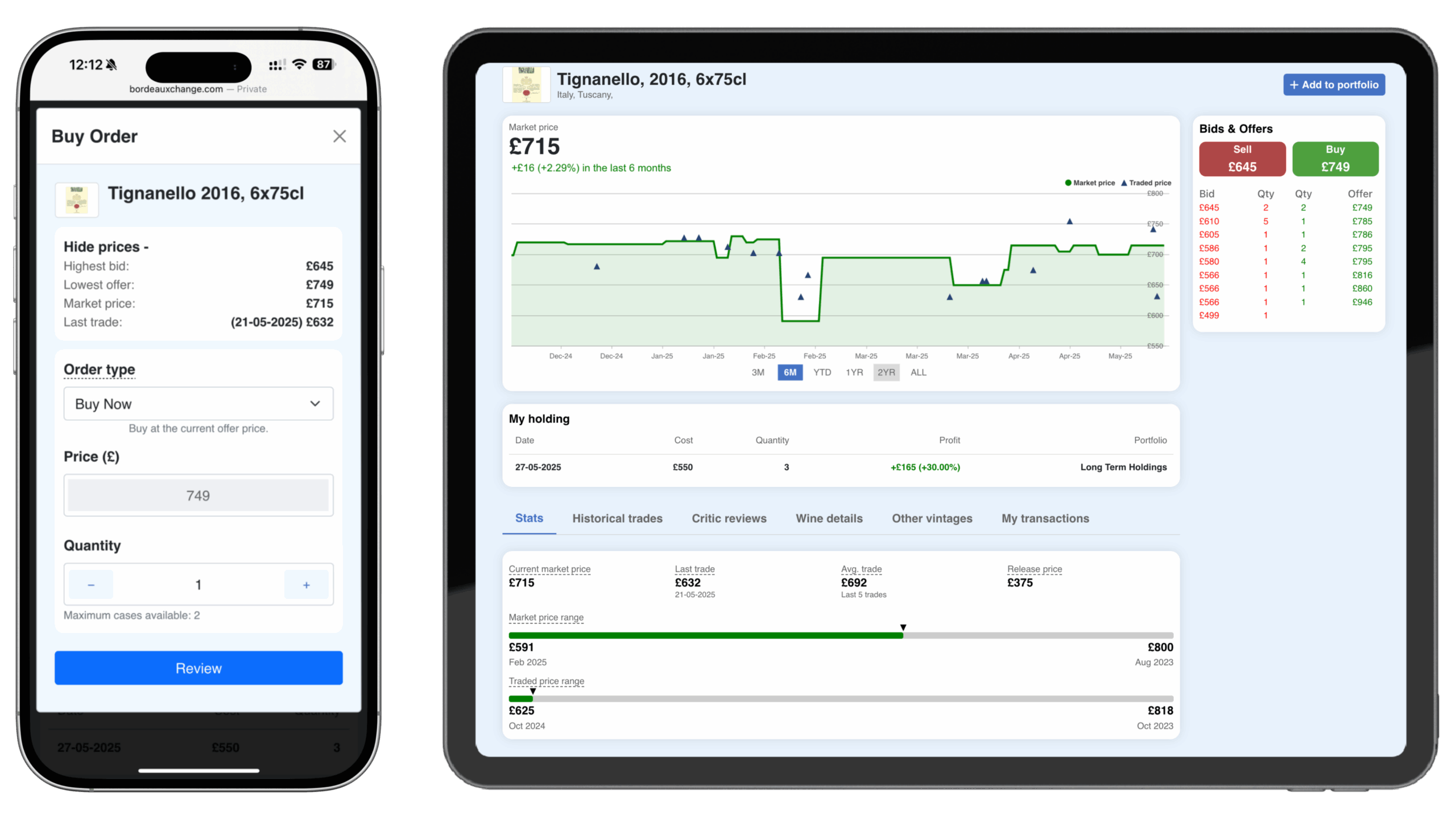Click the £786 offer price
Viewport: 1456px width, 819px height.
1362,234
